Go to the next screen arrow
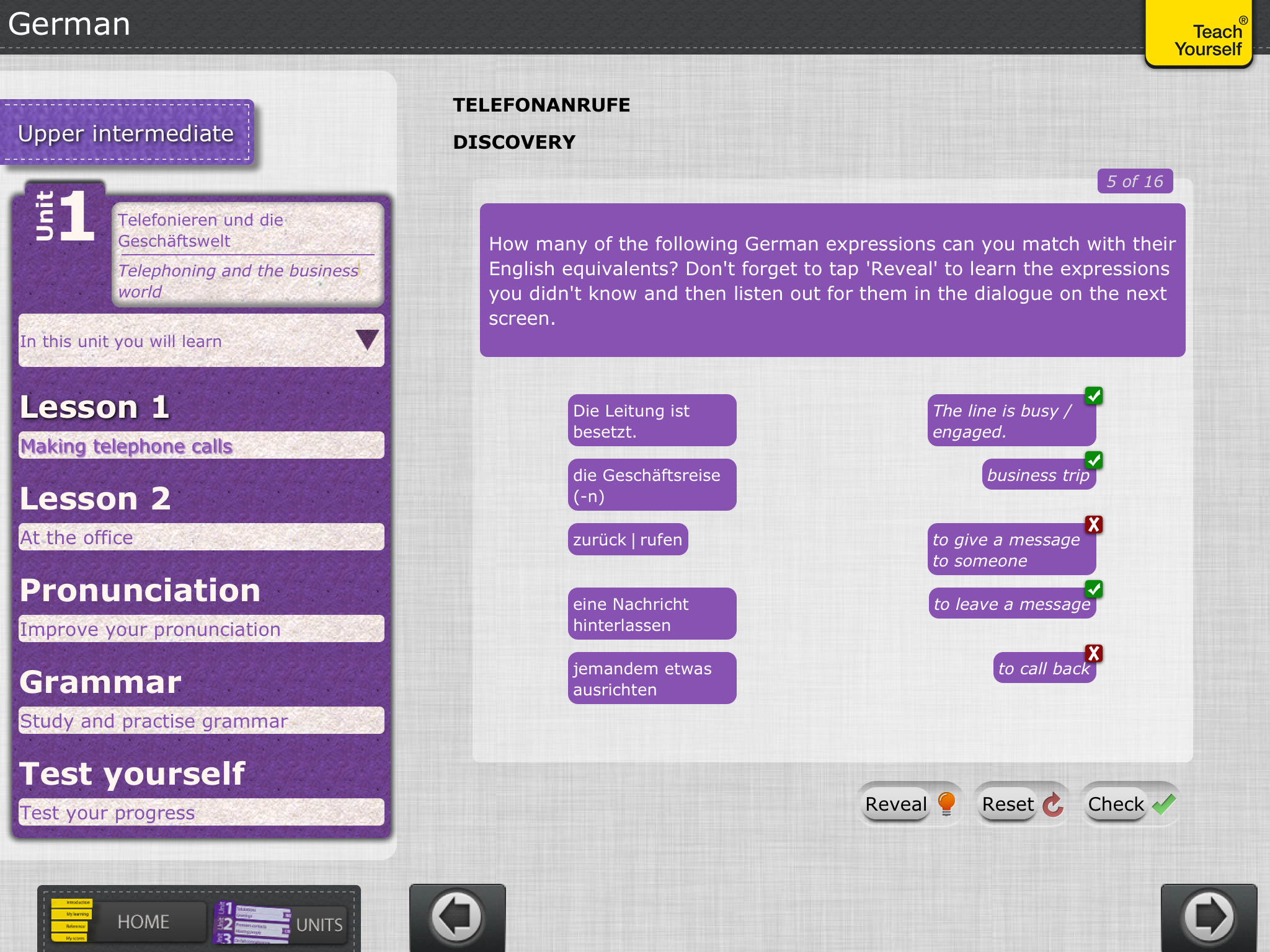Screen dimensions: 1270x952 pyautogui.click(x=1209, y=917)
